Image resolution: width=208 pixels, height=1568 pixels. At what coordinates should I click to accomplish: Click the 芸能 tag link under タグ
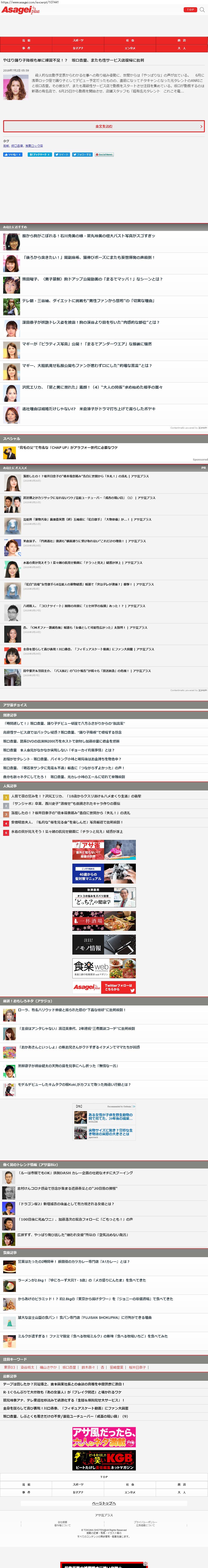click(6, 146)
